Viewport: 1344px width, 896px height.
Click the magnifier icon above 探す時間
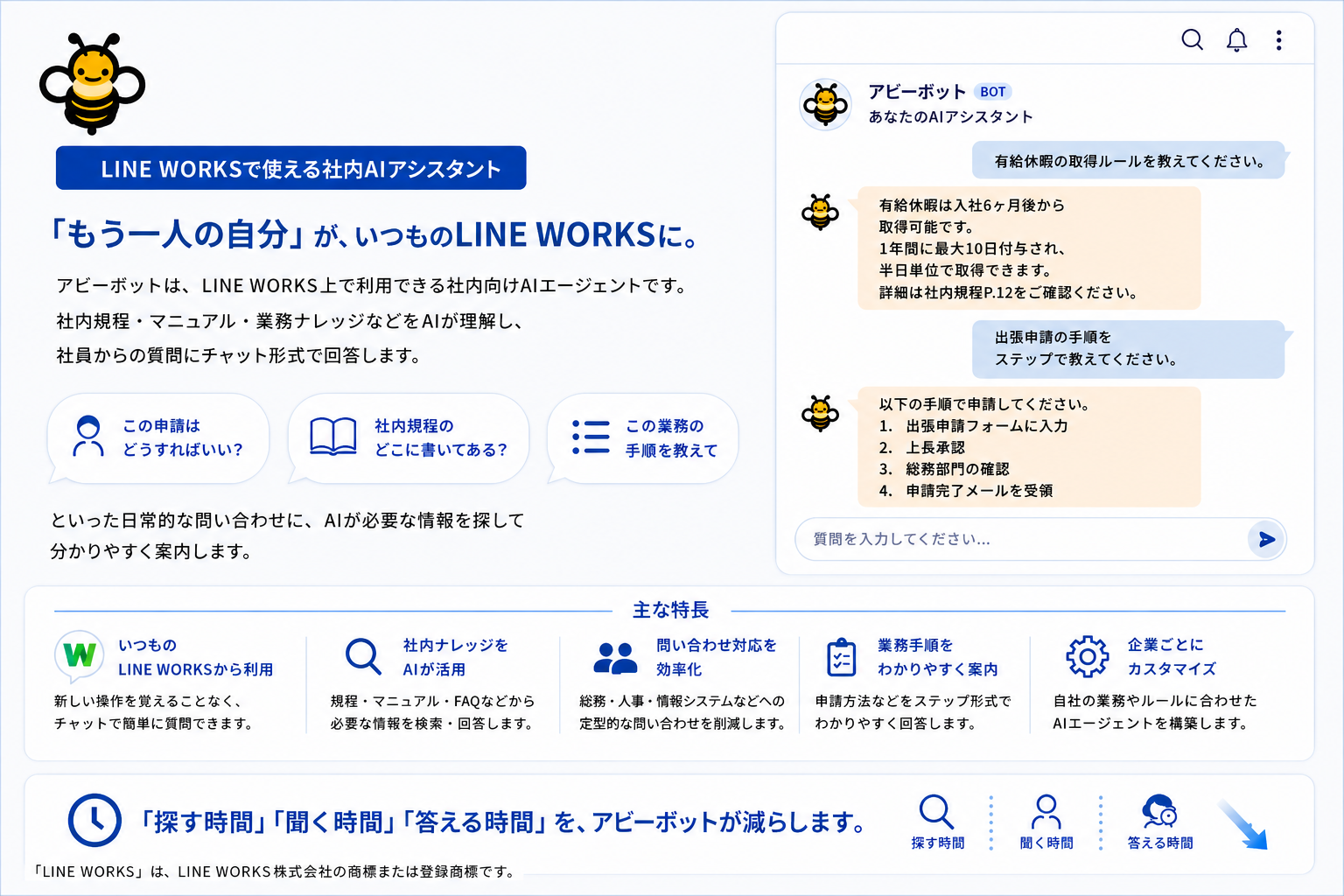(936, 811)
